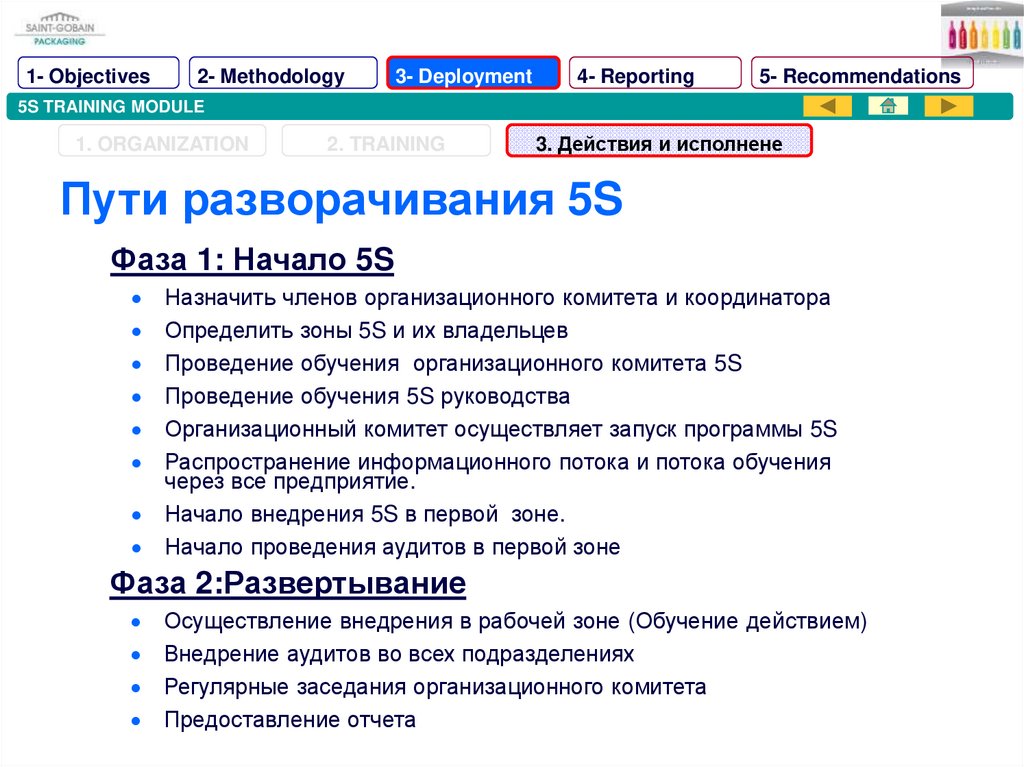Select the 3- Deployment tab

tap(473, 75)
